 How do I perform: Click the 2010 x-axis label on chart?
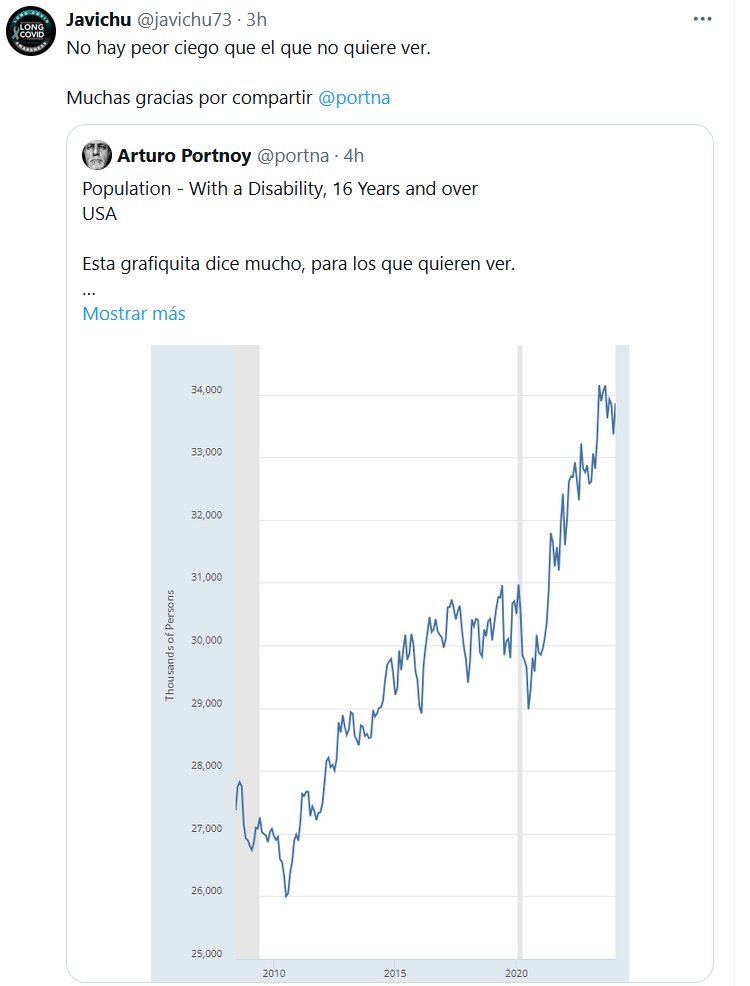274,972
